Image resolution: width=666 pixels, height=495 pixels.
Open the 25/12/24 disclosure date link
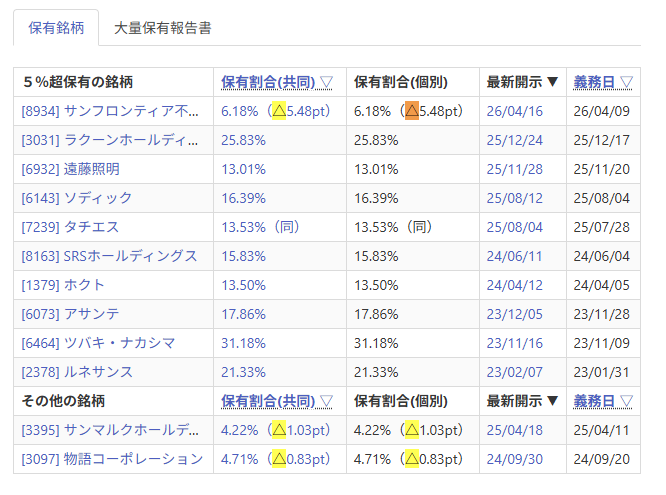coord(515,140)
